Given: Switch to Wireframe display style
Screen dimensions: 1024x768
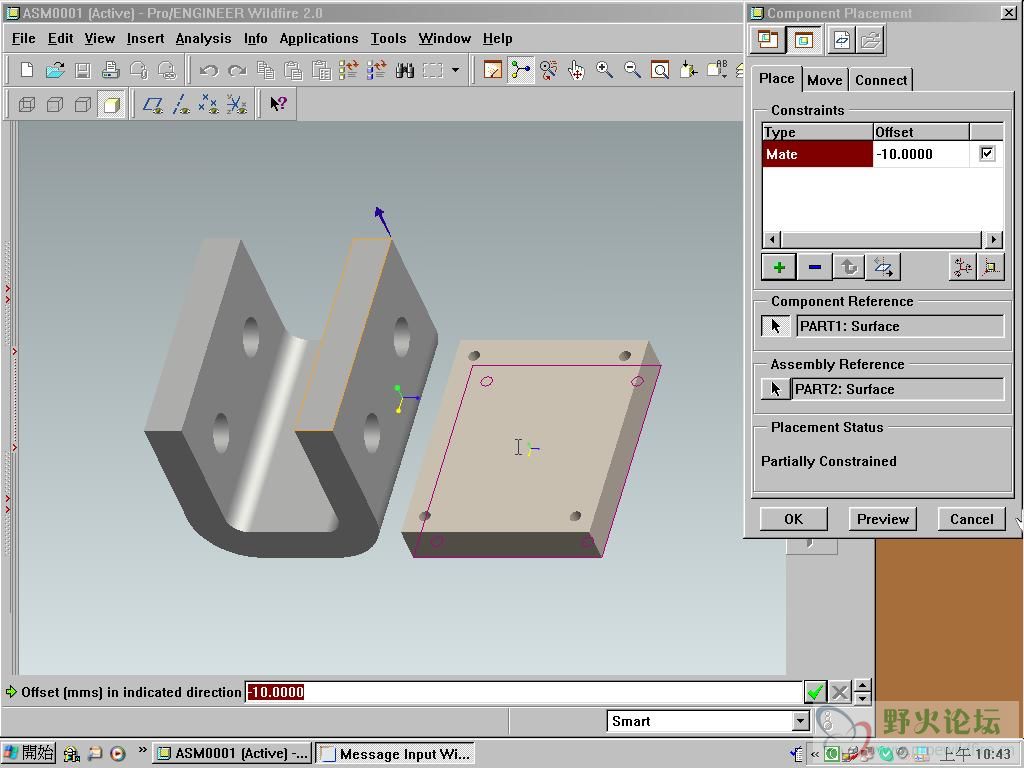Looking at the screenshot, I should pyautogui.click(x=27, y=104).
